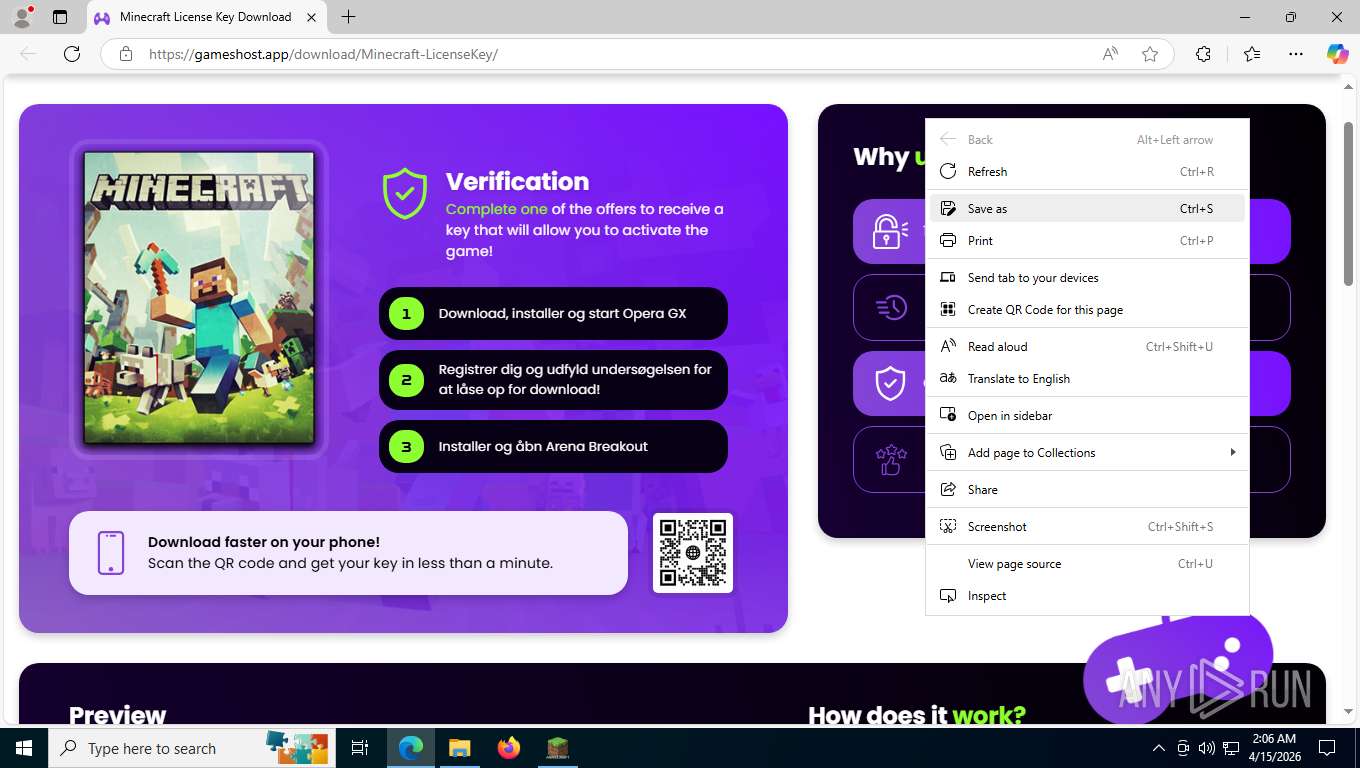The image size is (1360, 768).
Task: Select Read aloud menu entry
Action: point(1087,347)
